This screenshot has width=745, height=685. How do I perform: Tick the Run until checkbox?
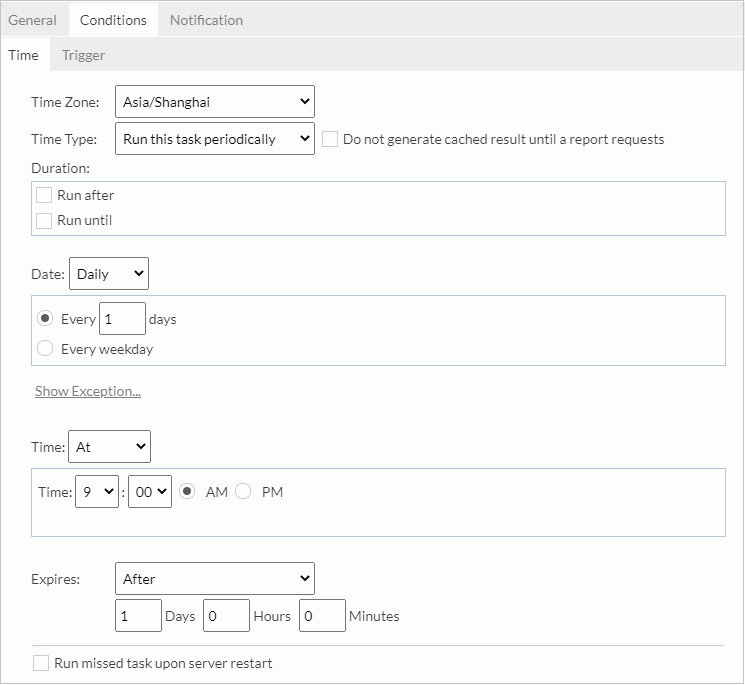[44, 220]
